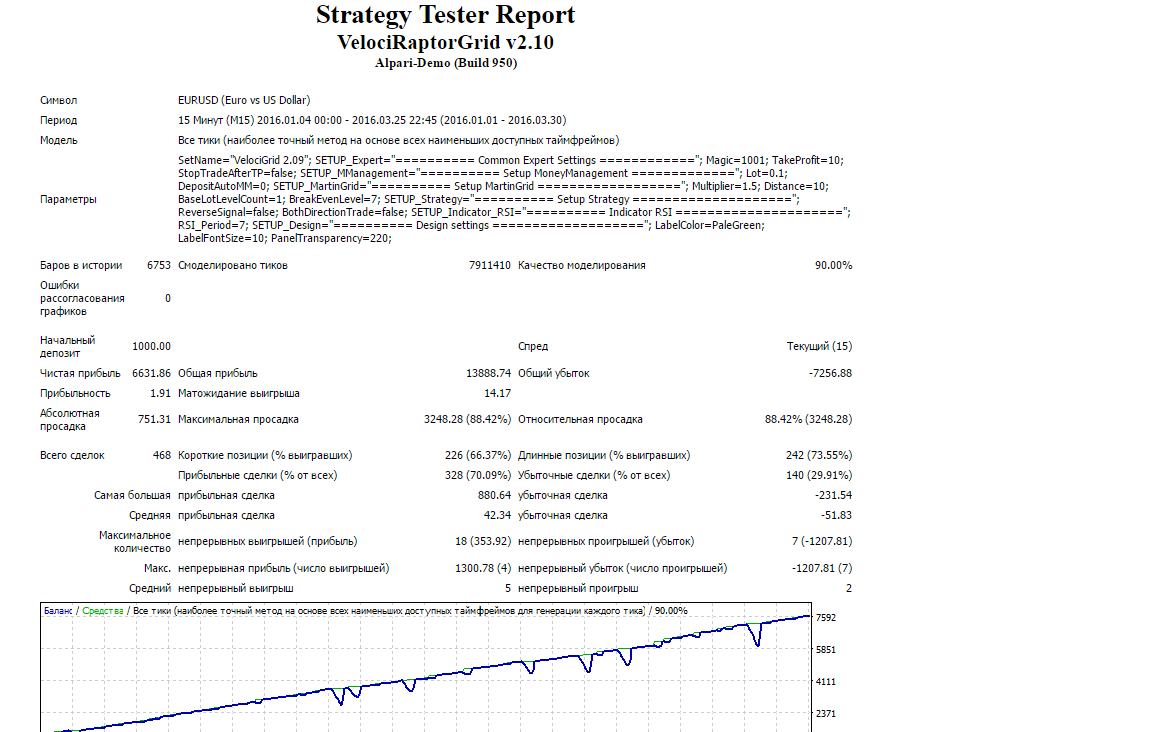Select the 14.17 expected payoff value
This screenshot has height=732, width=1152.
(497, 393)
